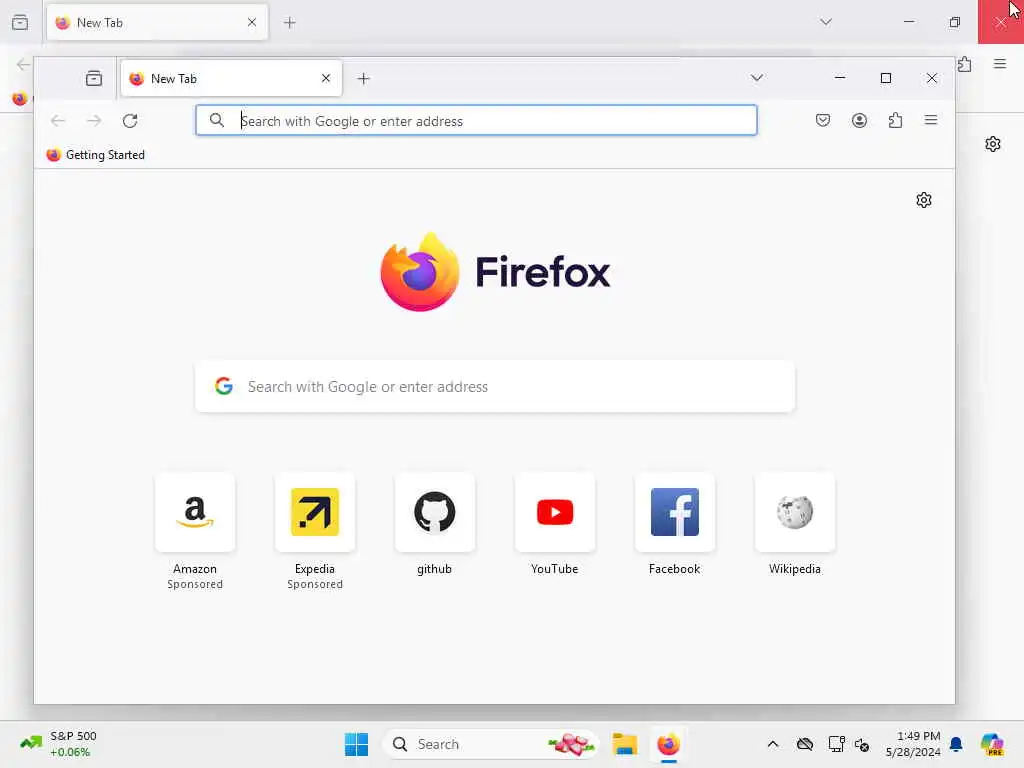Open new tab personalize gear in front window

[x=923, y=200]
